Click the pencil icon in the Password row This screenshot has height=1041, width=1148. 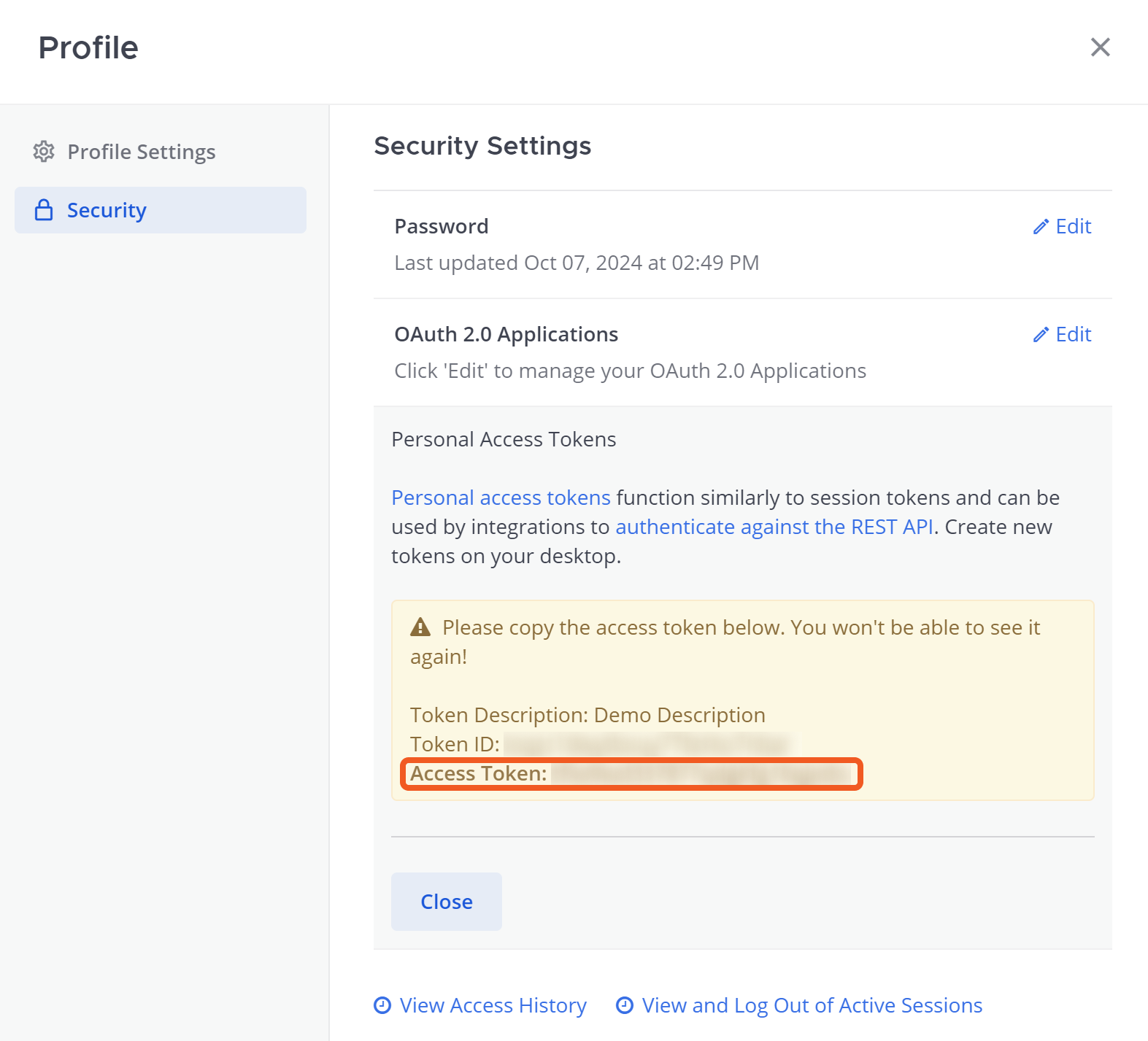[x=1041, y=227]
